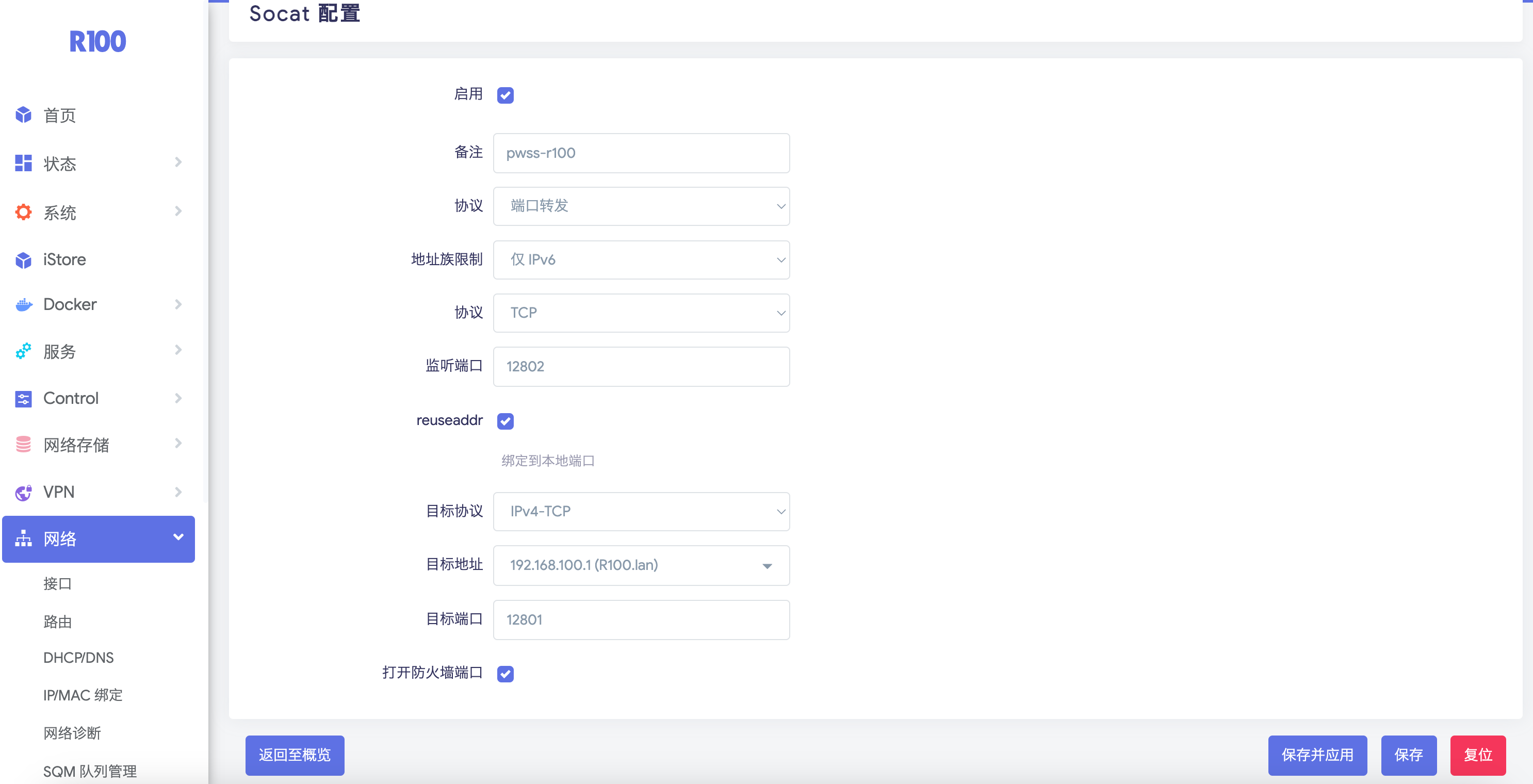Click the 服务 gears icon
The width and height of the screenshot is (1533, 784).
(x=23, y=351)
